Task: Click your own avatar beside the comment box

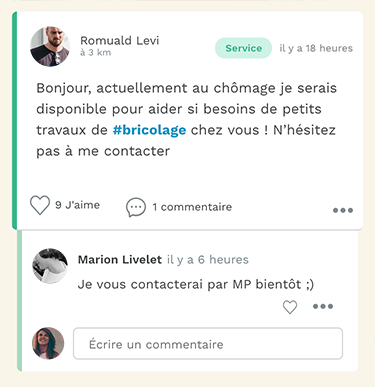Action: point(48,343)
